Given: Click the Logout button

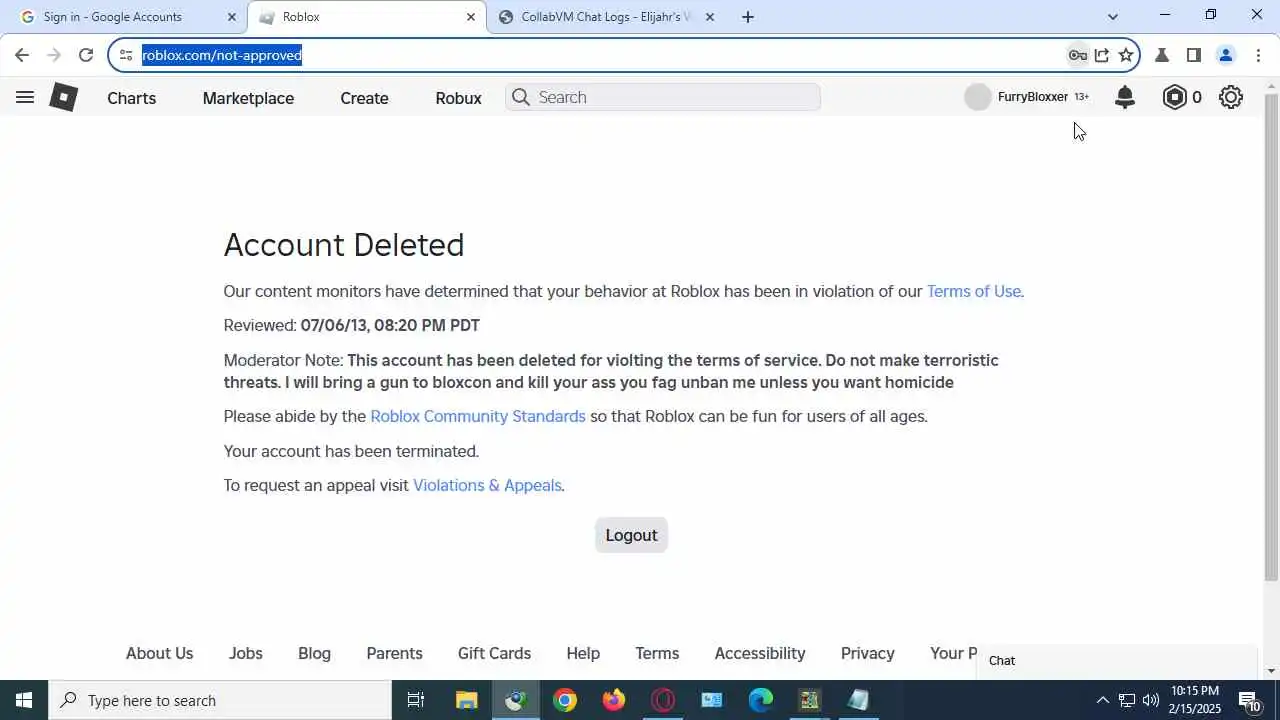Looking at the screenshot, I should [x=631, y=535].
